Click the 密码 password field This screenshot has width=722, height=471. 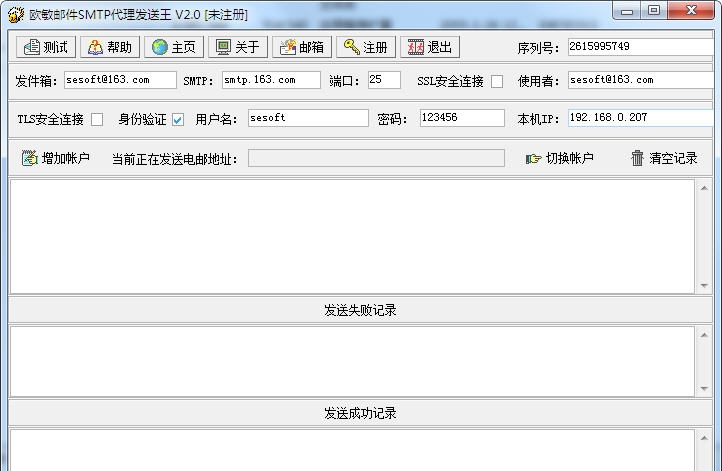(x=462, y=118)
